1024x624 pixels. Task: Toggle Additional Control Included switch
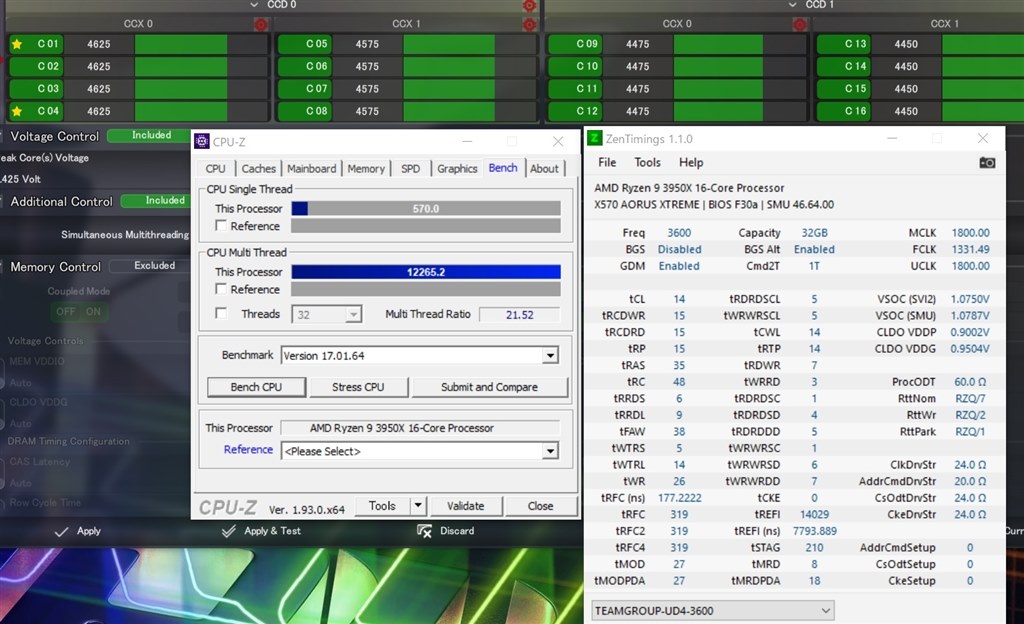click(155, 200)
